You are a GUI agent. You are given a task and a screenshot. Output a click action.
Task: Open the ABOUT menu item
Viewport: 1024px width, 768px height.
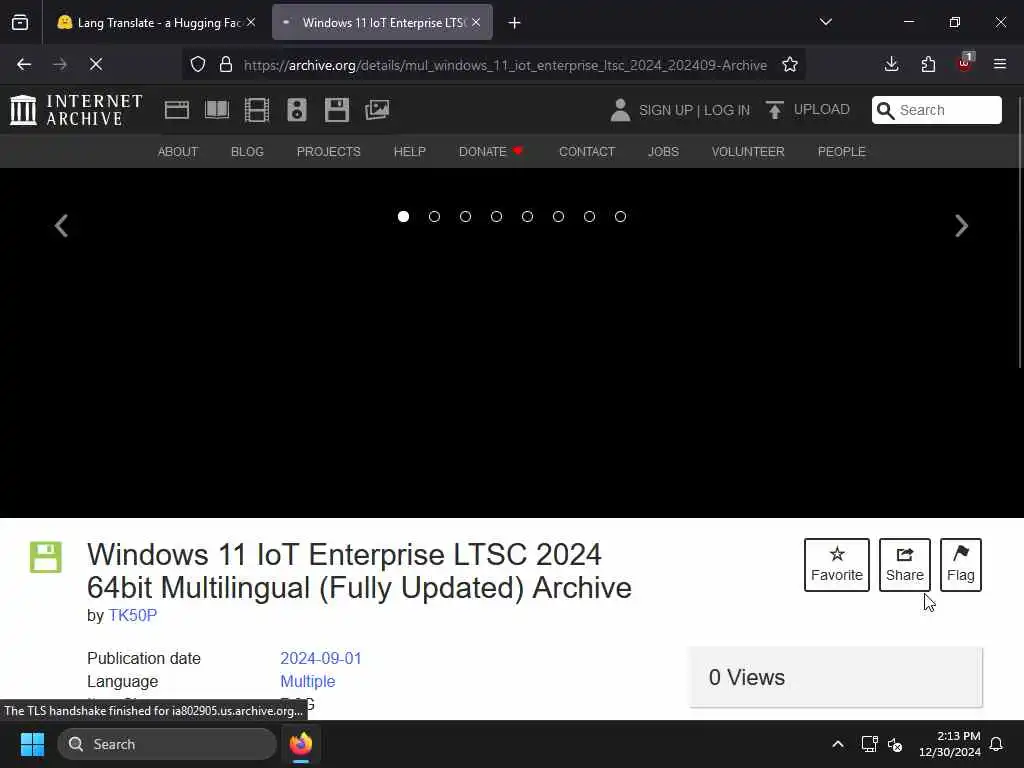click(x=178, y=152)
